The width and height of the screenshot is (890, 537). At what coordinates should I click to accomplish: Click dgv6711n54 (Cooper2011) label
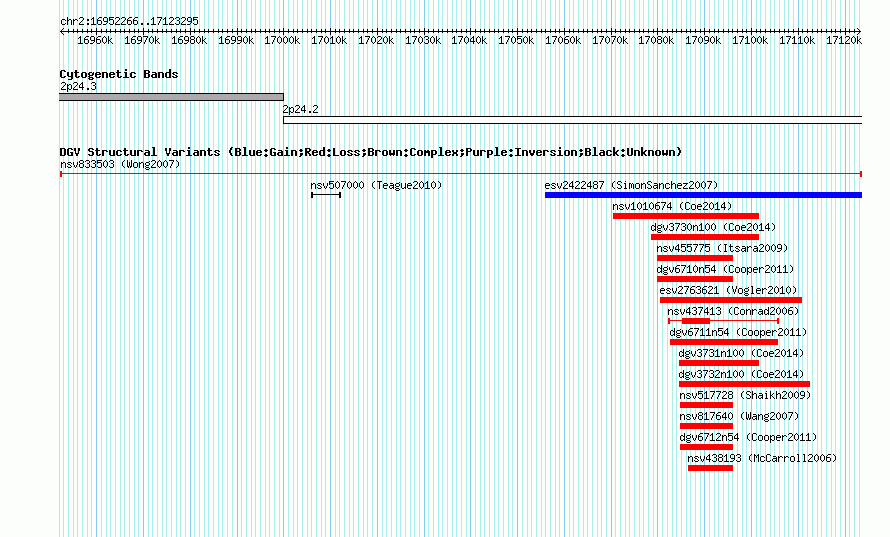click(x=738, y=332)
